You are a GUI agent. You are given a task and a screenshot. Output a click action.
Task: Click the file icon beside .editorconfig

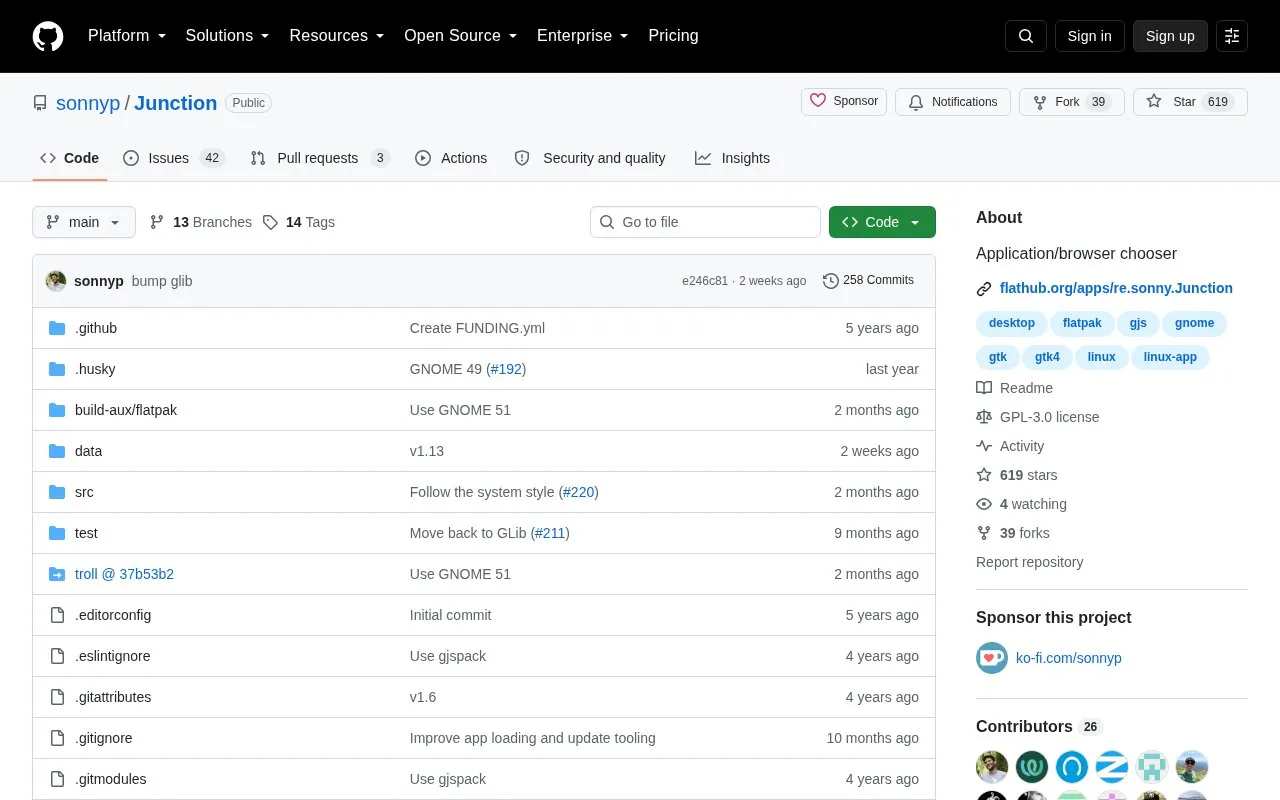(x=57, y=615)
